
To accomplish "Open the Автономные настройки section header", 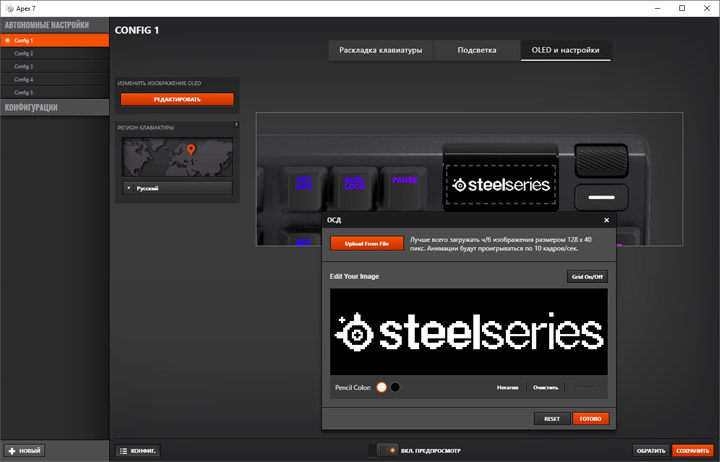I will tap(55, 25).
